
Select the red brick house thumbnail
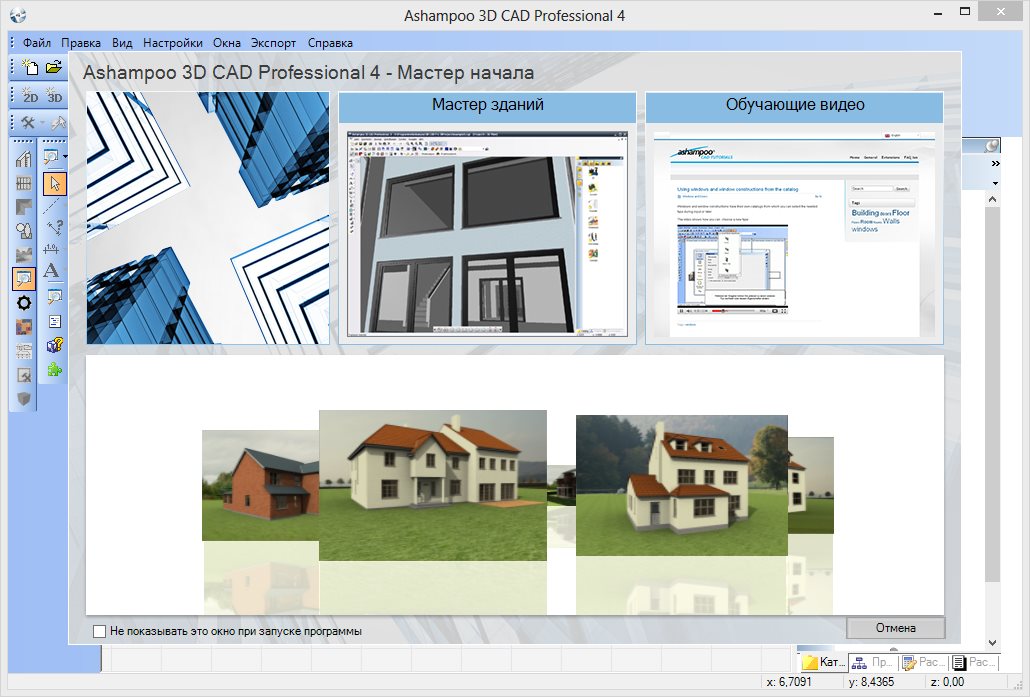pyautogui.click(x=260, y=485)
